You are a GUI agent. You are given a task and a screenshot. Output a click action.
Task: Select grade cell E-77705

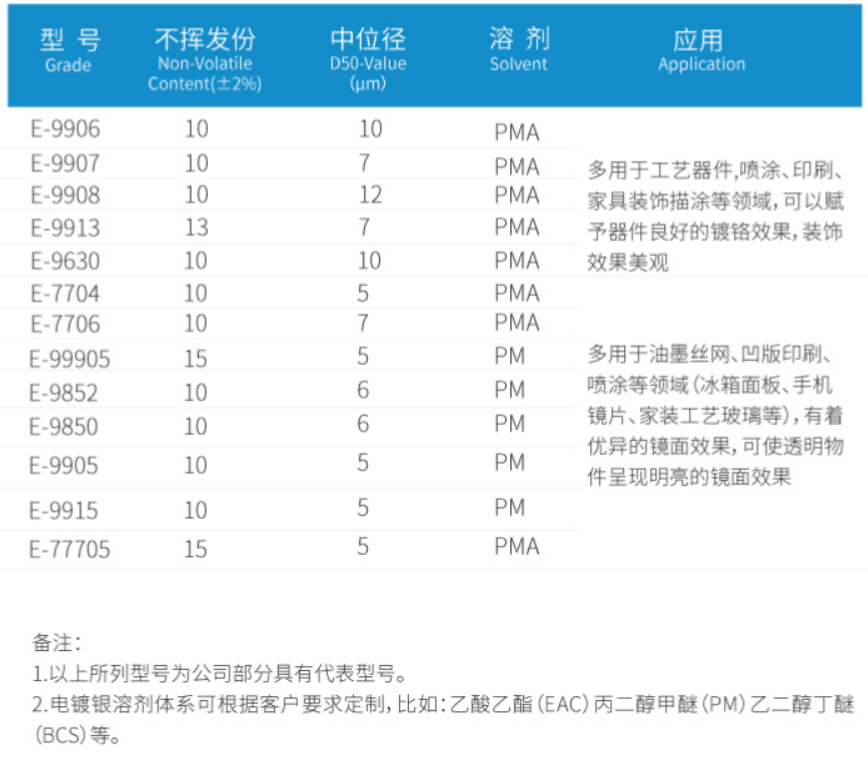pyautogui.click(x=70, y=549)
